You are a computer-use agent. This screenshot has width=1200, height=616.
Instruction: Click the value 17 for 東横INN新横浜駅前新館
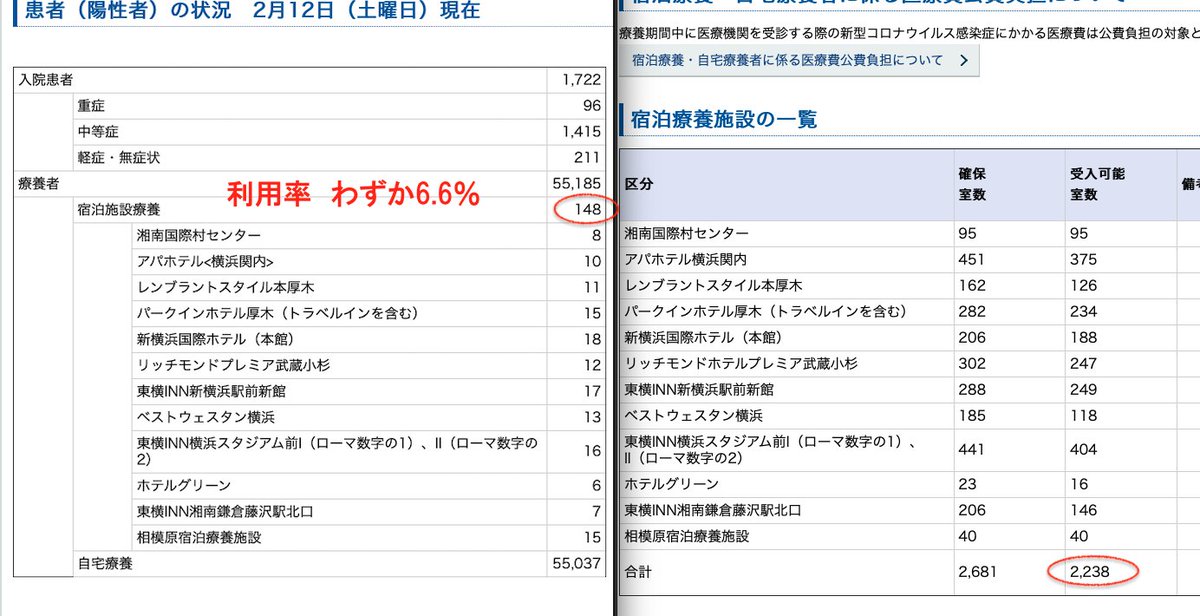pos(592,391)
